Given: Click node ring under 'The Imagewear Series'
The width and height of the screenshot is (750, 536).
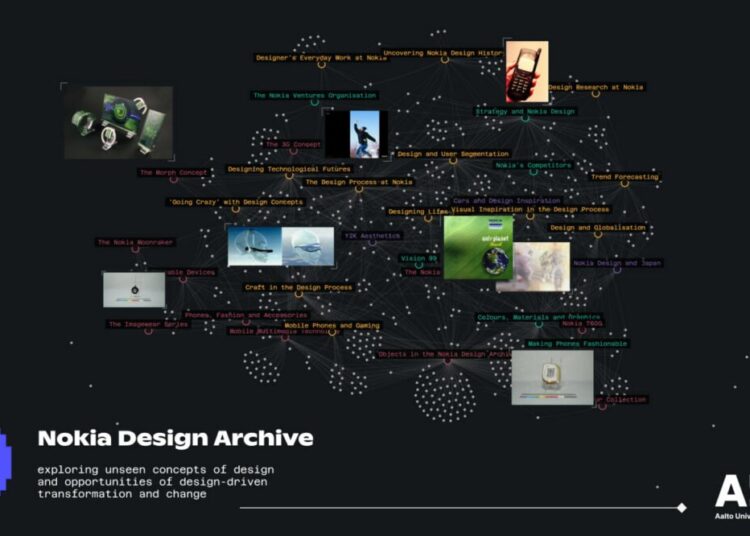Looking at the screenshot, I should [x=149, y=331].
